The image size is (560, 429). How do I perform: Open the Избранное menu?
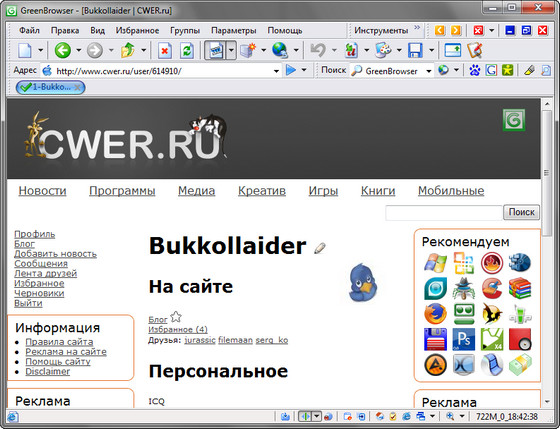(137, 30)
